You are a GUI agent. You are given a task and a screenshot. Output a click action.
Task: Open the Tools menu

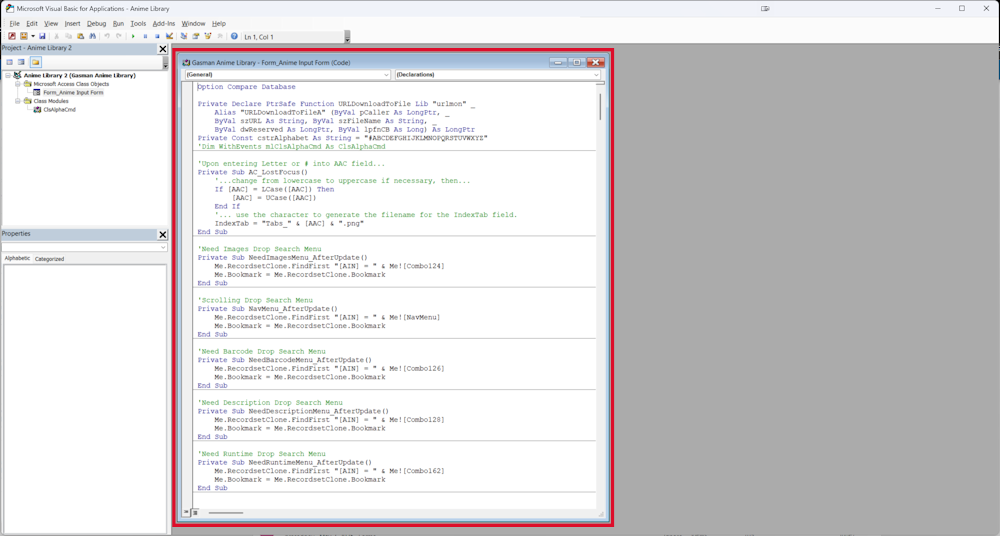[138, 24]
